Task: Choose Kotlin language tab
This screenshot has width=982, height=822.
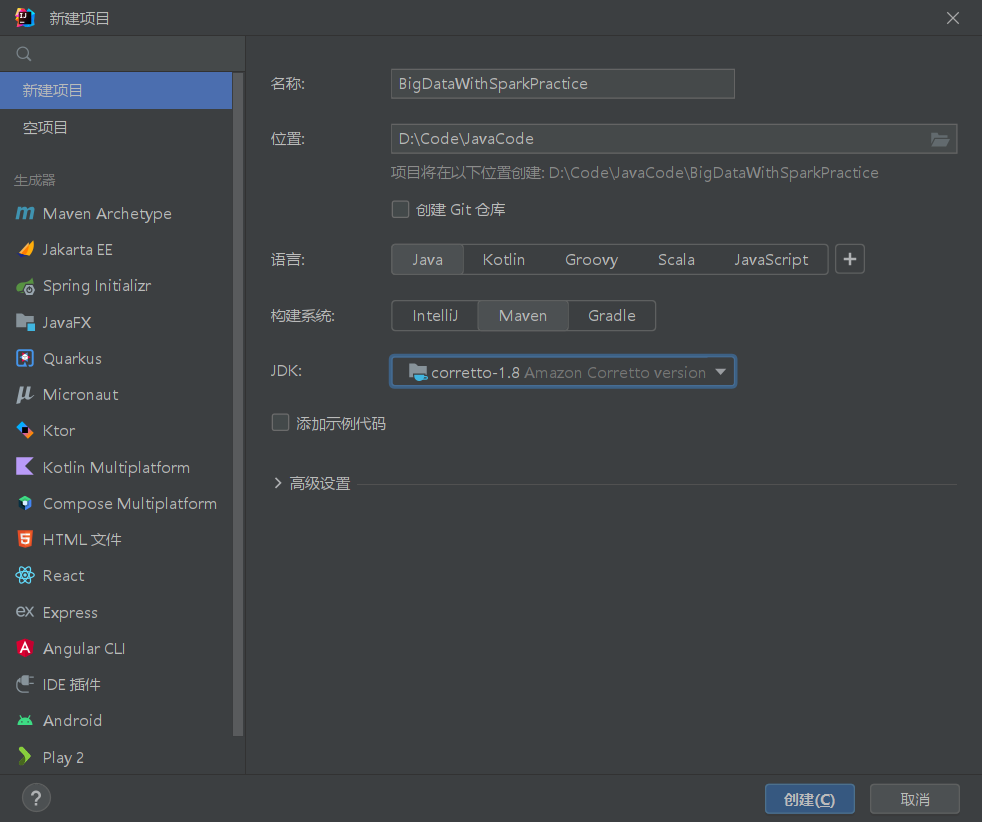Action: click(504, 260)
